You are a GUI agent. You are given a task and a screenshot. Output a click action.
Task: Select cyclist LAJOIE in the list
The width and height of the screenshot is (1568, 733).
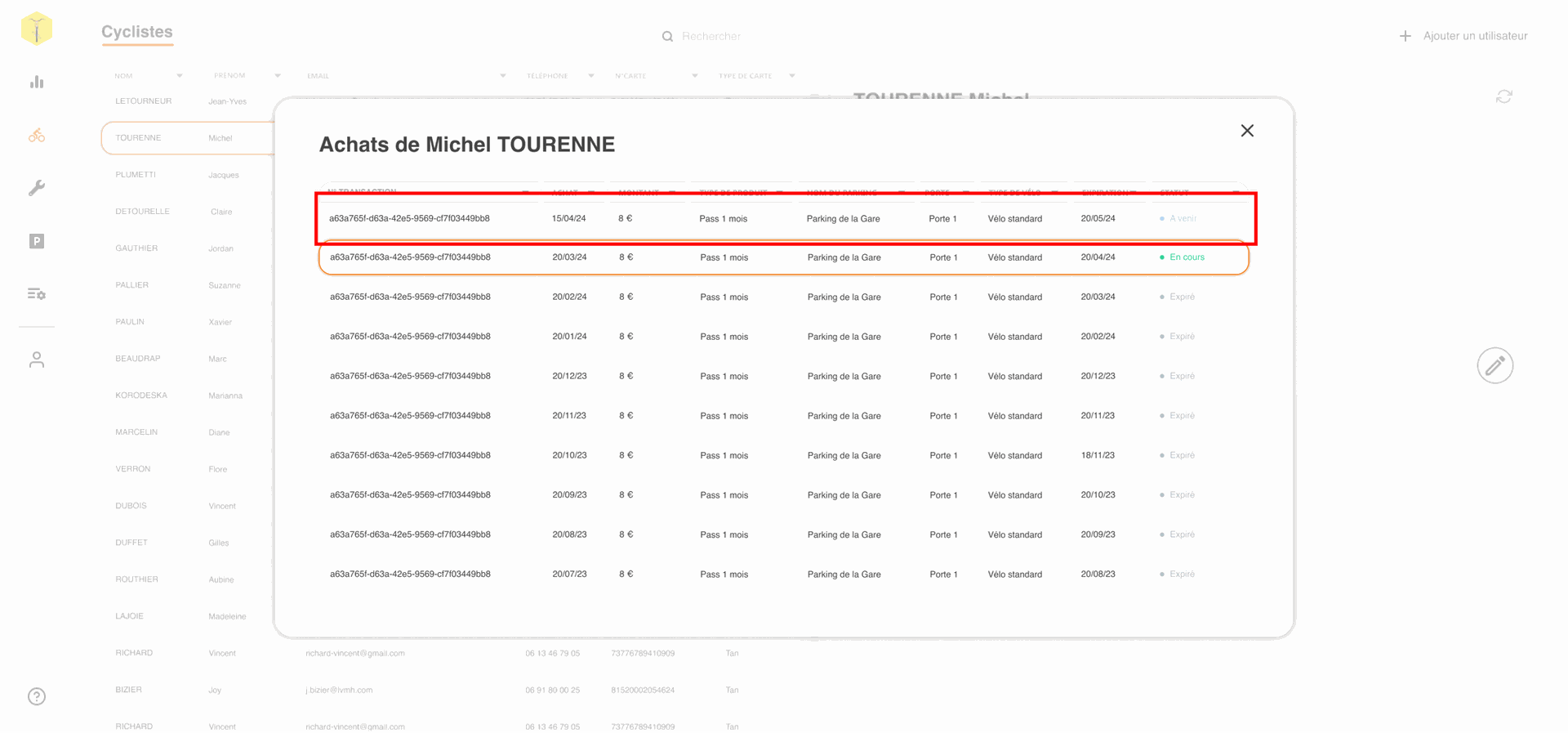[x=129, y=616]
